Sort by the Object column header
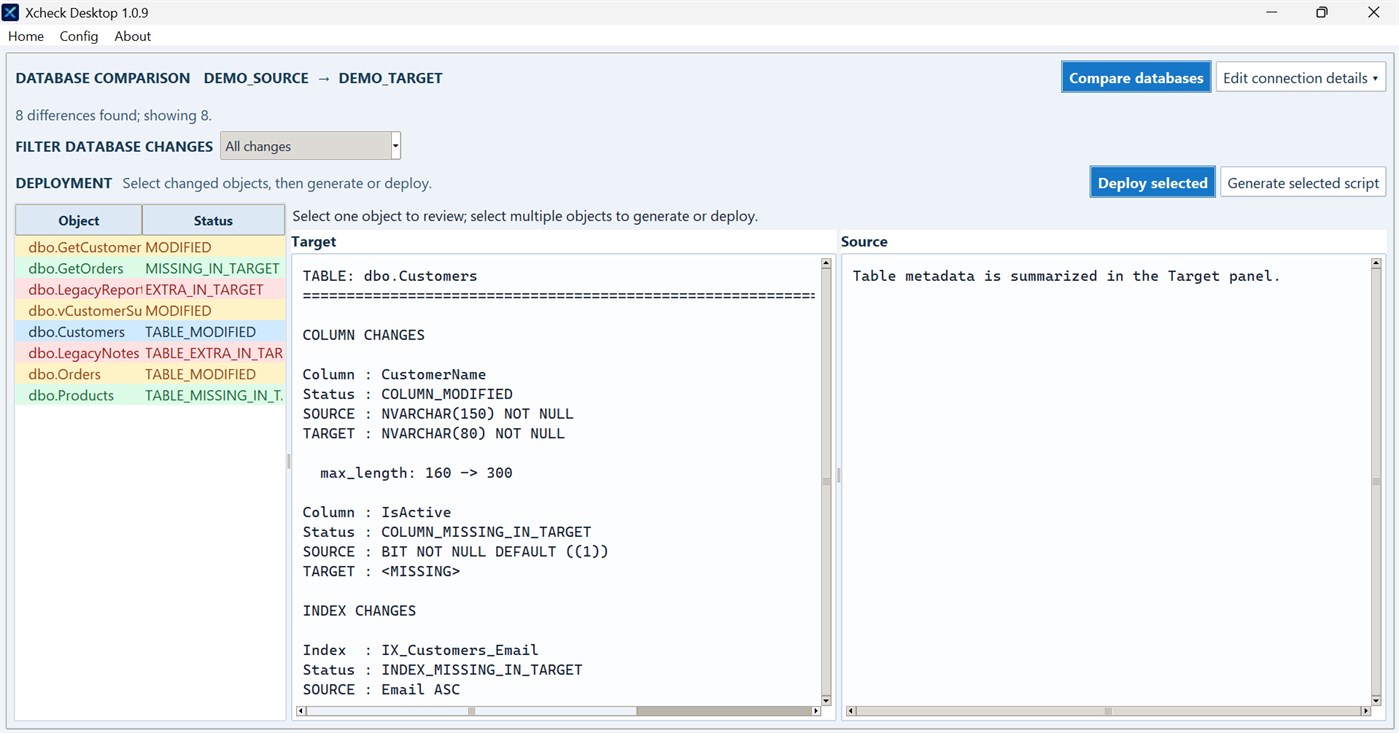Image resolution: width=1399 pixels, height=733 pixels. point(79,221)
